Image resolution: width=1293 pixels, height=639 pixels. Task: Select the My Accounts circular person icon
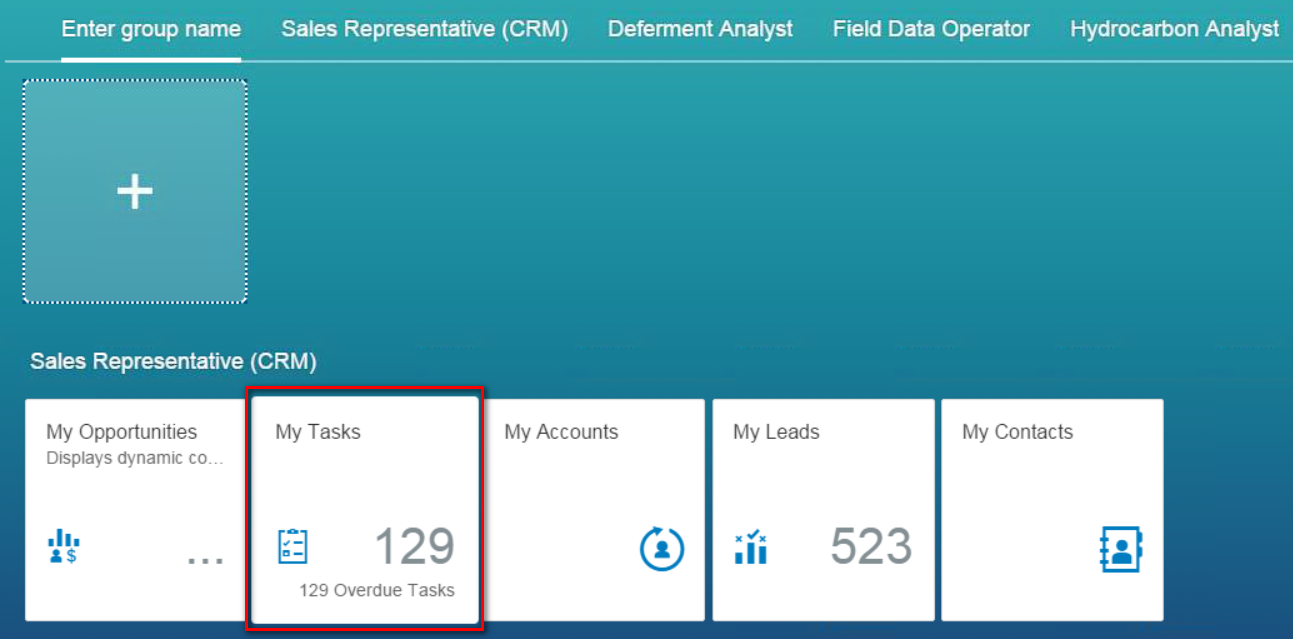(x=662, y=548)
